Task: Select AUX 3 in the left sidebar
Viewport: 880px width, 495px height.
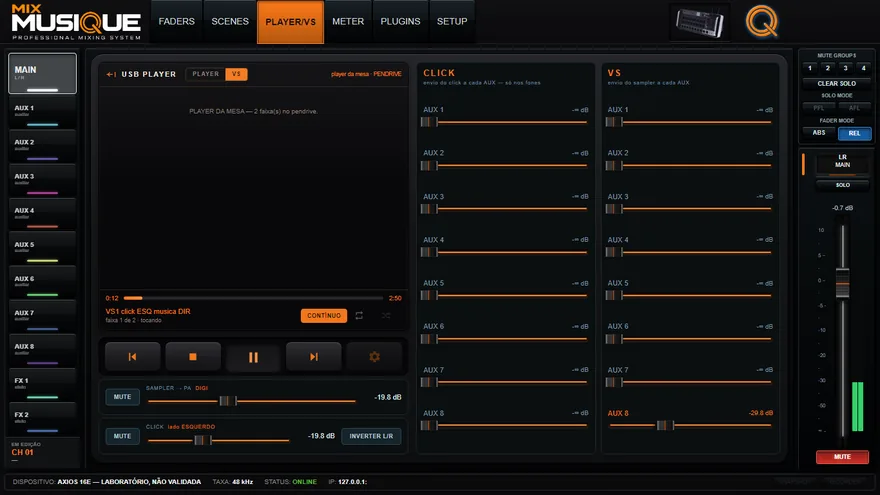Action: coord(42,180)
